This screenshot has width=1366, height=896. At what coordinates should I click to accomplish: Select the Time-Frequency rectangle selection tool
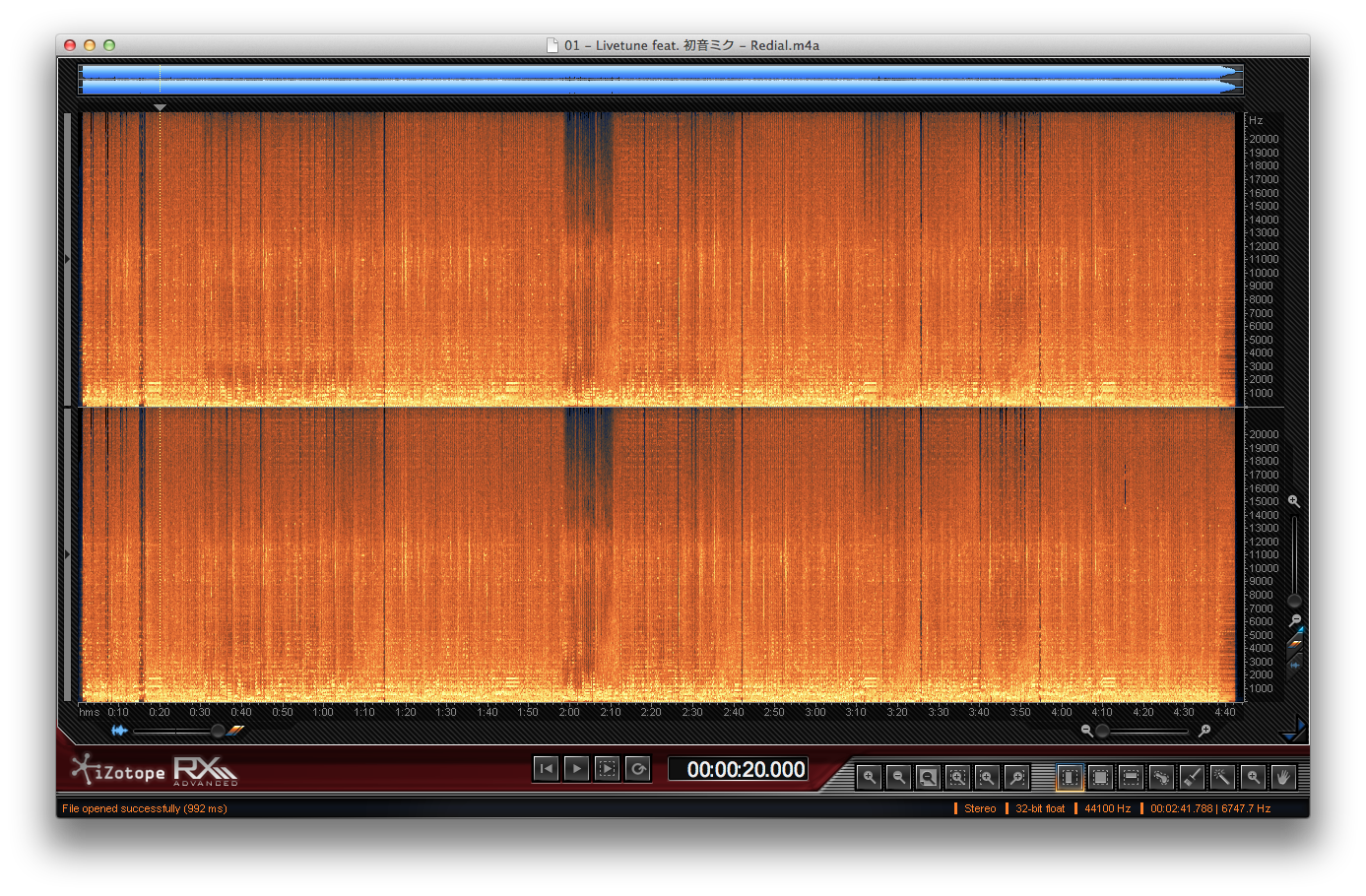coord(1101,777)
